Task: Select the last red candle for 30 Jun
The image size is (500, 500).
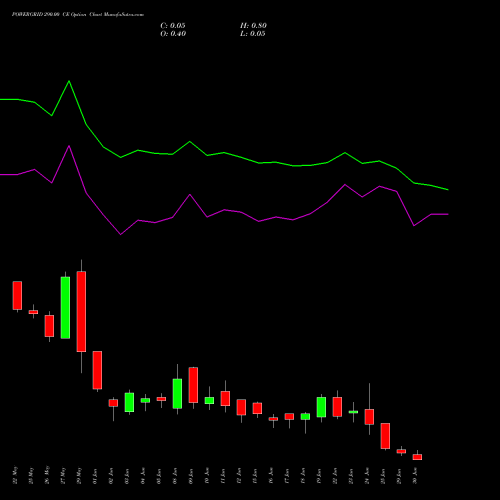Action: click(417, 457)
